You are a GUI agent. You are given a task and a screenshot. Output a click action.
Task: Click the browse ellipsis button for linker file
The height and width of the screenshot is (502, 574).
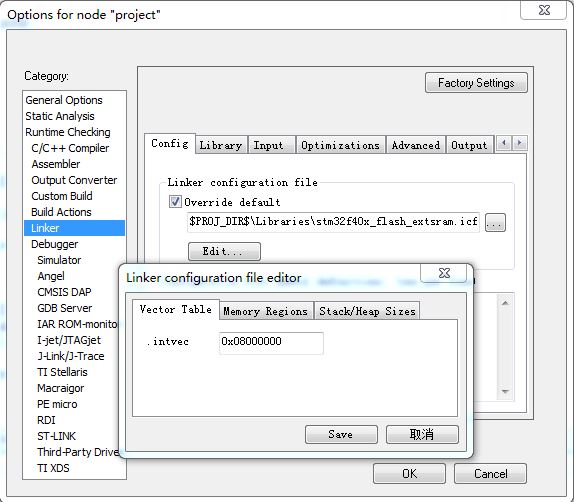[x=495, y=222]
